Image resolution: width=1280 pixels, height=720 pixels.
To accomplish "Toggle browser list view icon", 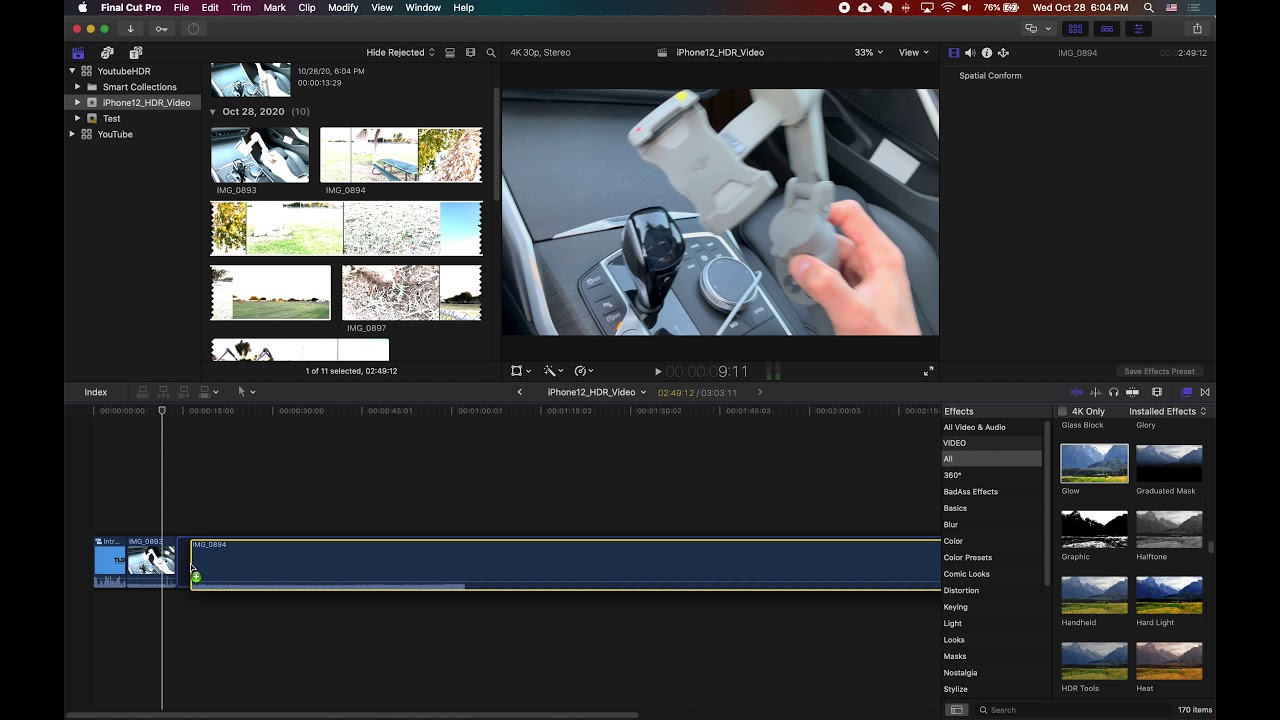I will (450, 53).
